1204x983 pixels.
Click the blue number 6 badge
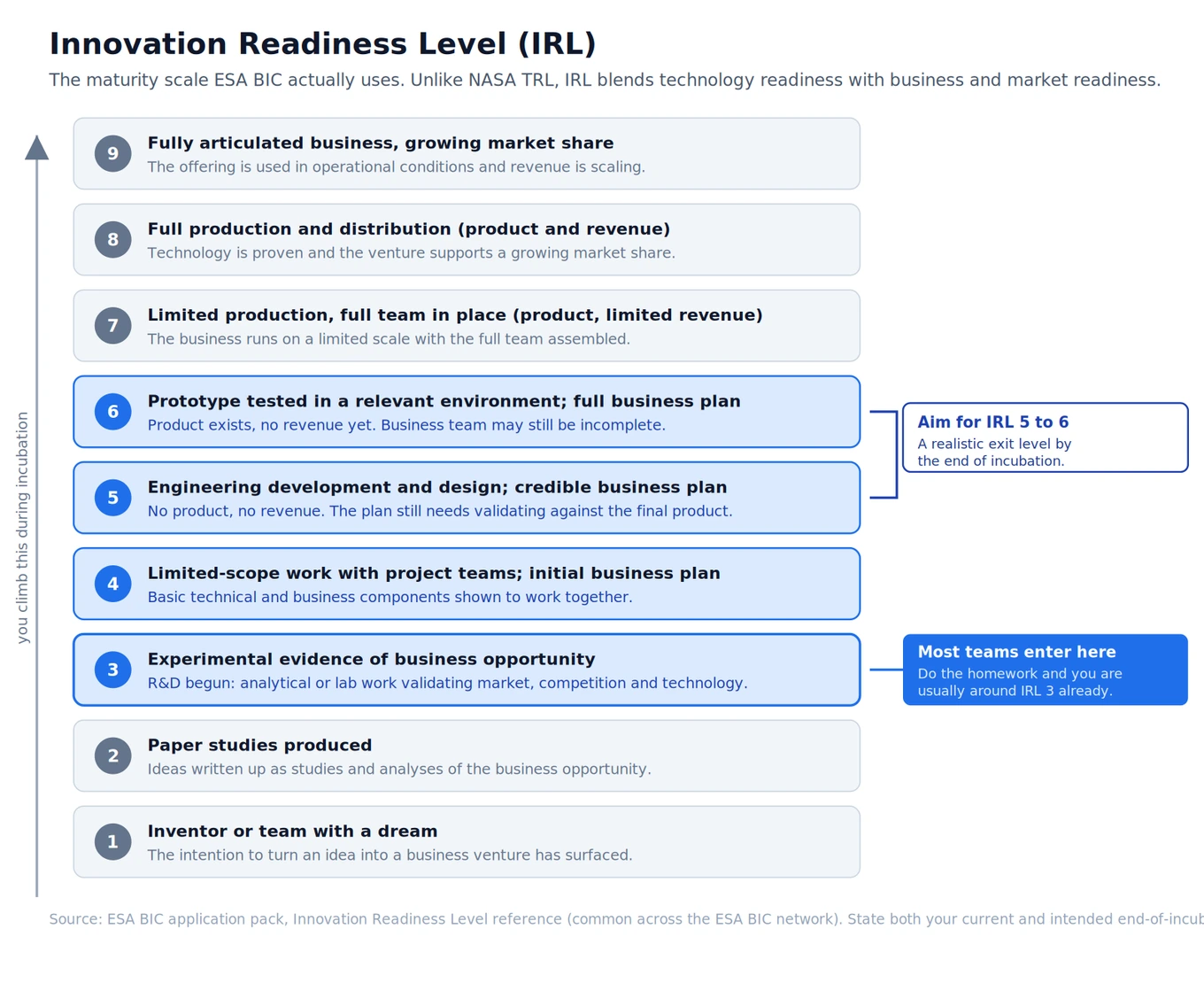[x=112, y=411]
